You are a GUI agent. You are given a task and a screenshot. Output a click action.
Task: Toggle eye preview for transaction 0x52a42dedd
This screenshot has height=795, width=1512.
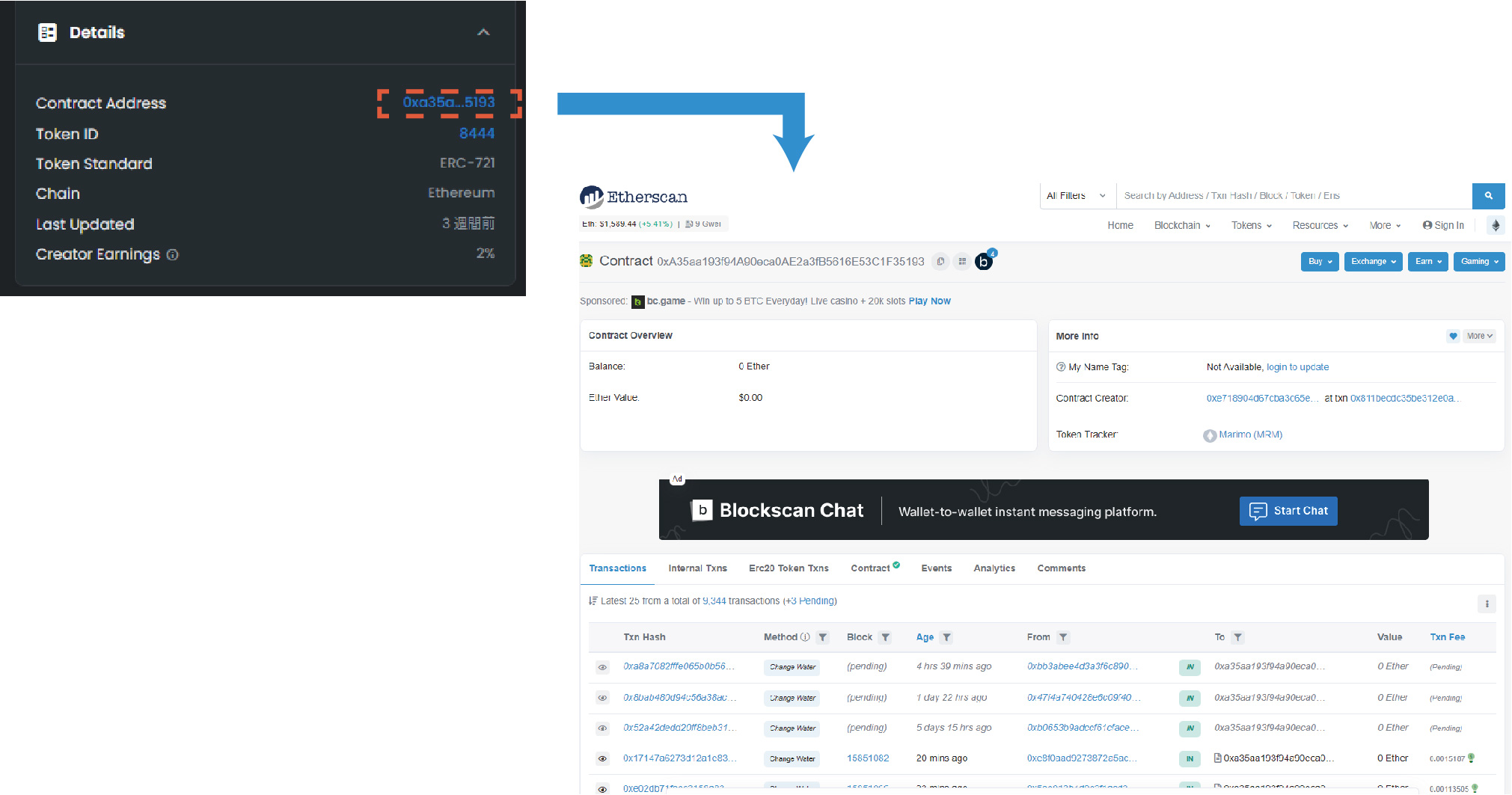click(x=602, y=728)
